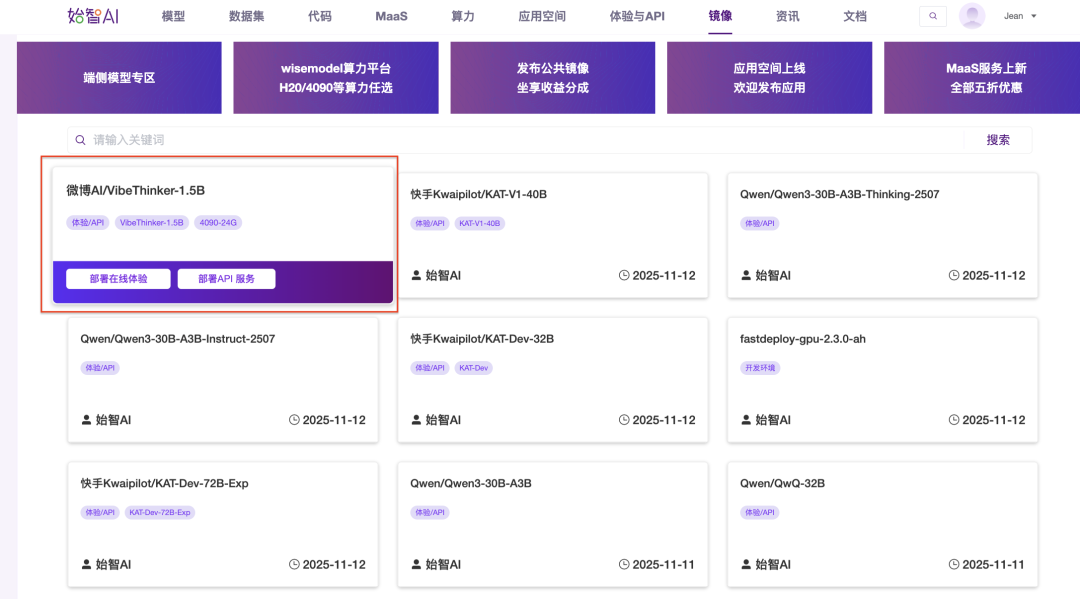
Task: Click author icon on Qwen3-30B-A3B card
Action: click(x=416, y=565)
